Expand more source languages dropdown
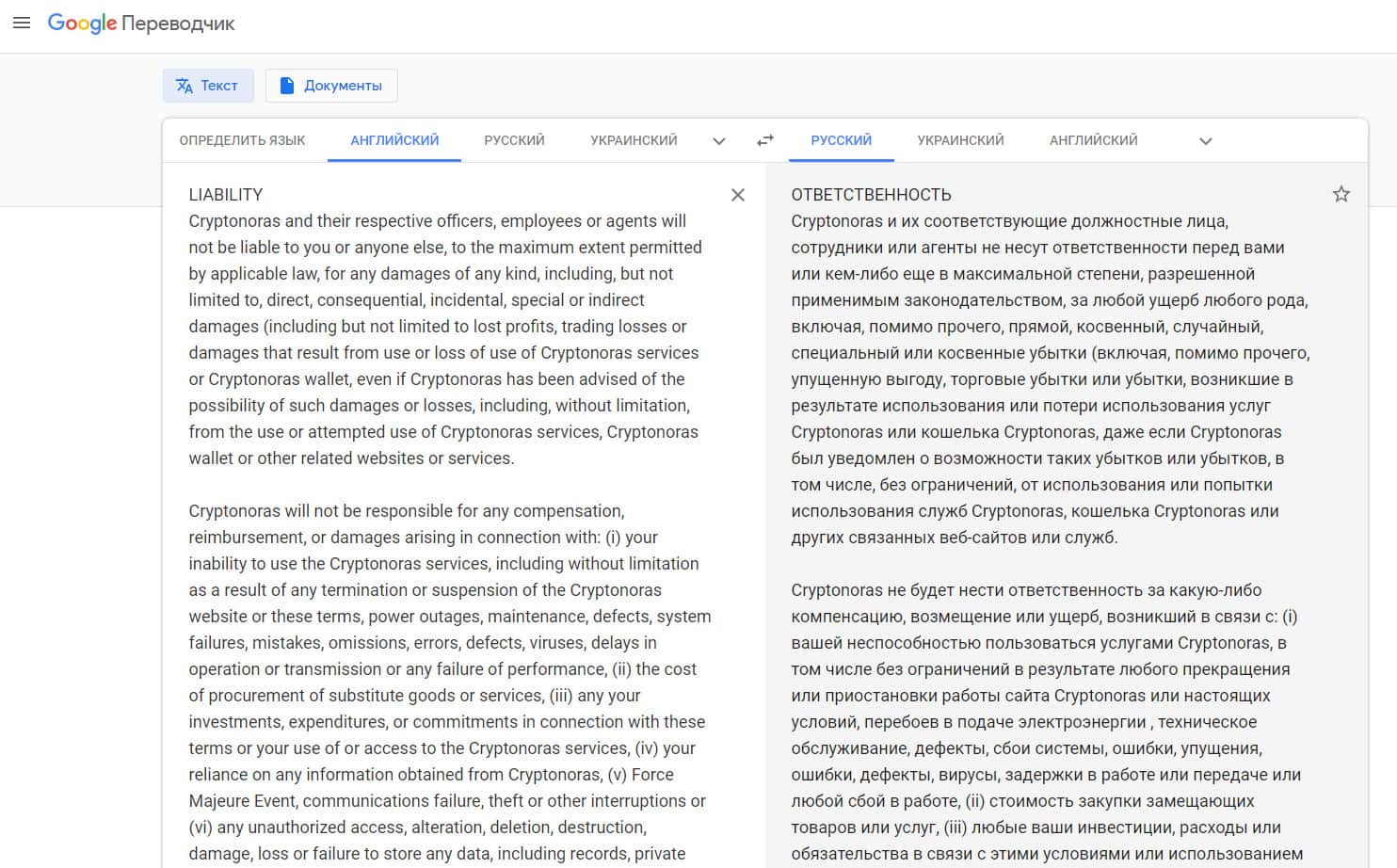1397x868 pixels. 719,141
